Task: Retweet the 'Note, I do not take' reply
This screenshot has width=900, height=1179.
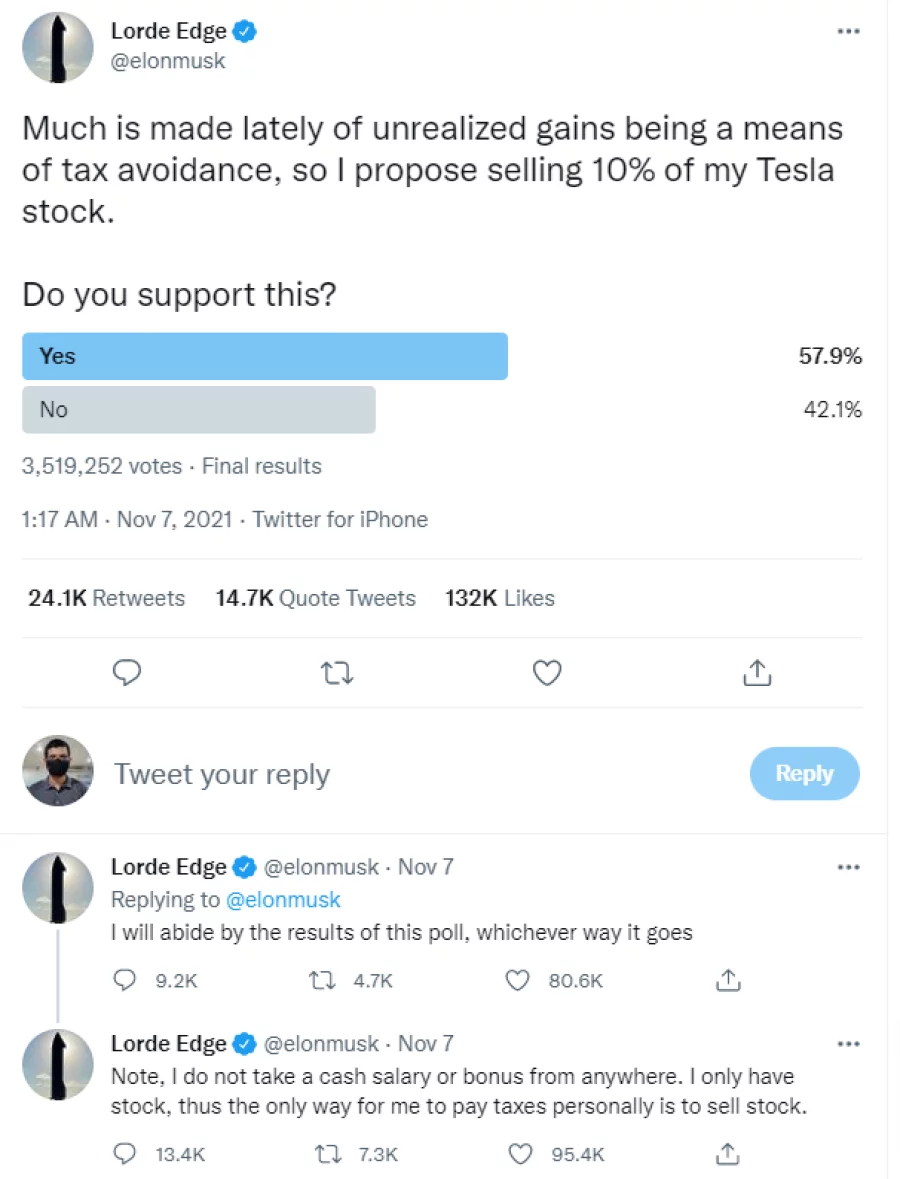Action: [320, 1154]
